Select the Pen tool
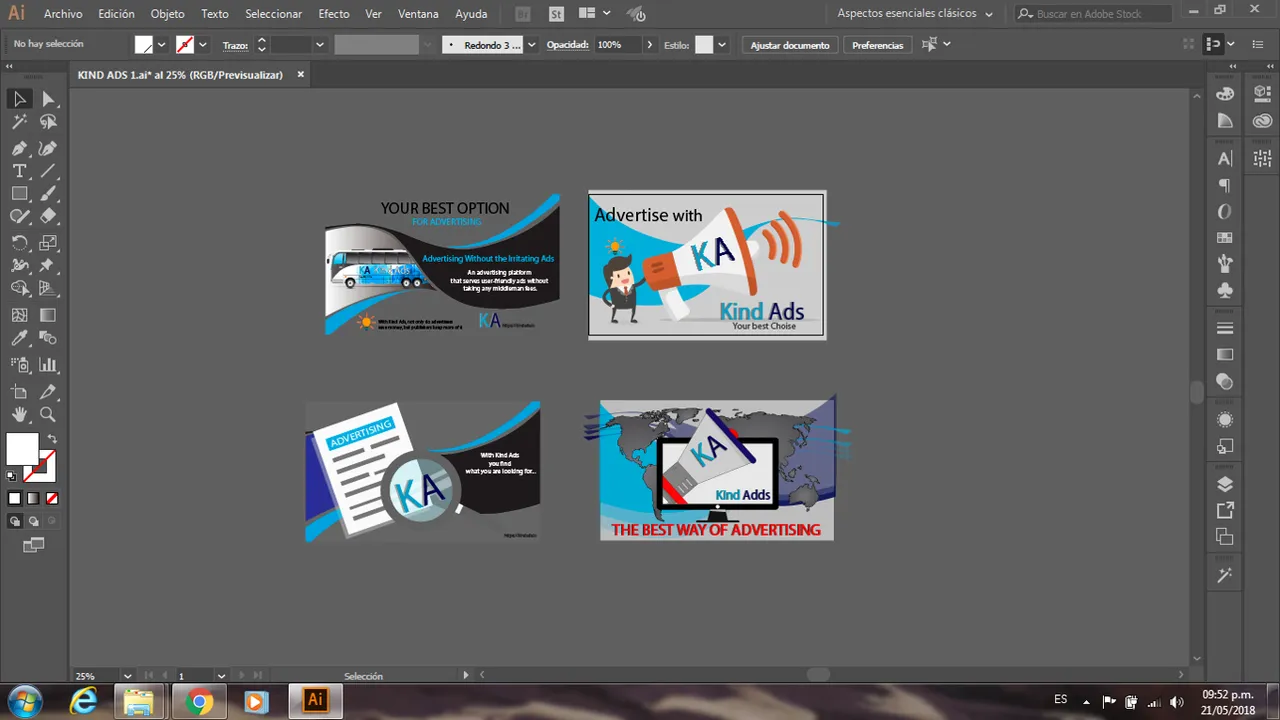 click(19, 148)
